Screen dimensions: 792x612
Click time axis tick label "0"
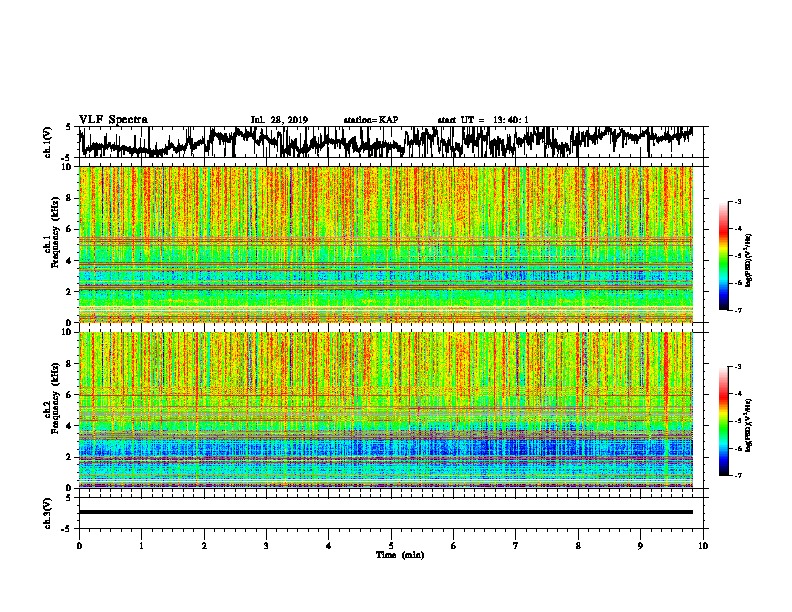coord(79,546)
